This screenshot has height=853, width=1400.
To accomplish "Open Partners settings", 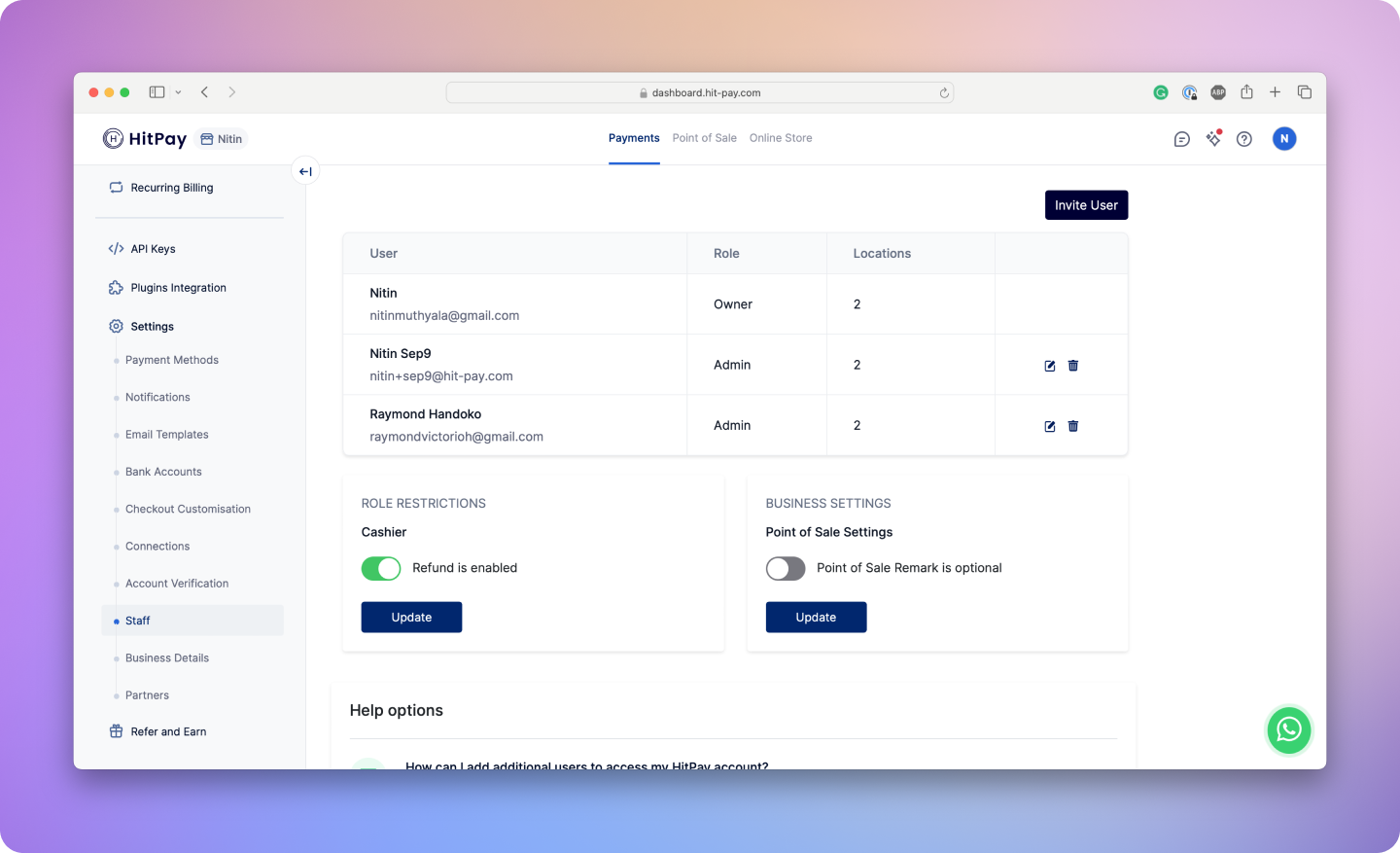I will pyautogui.click(x=147, y=695).
